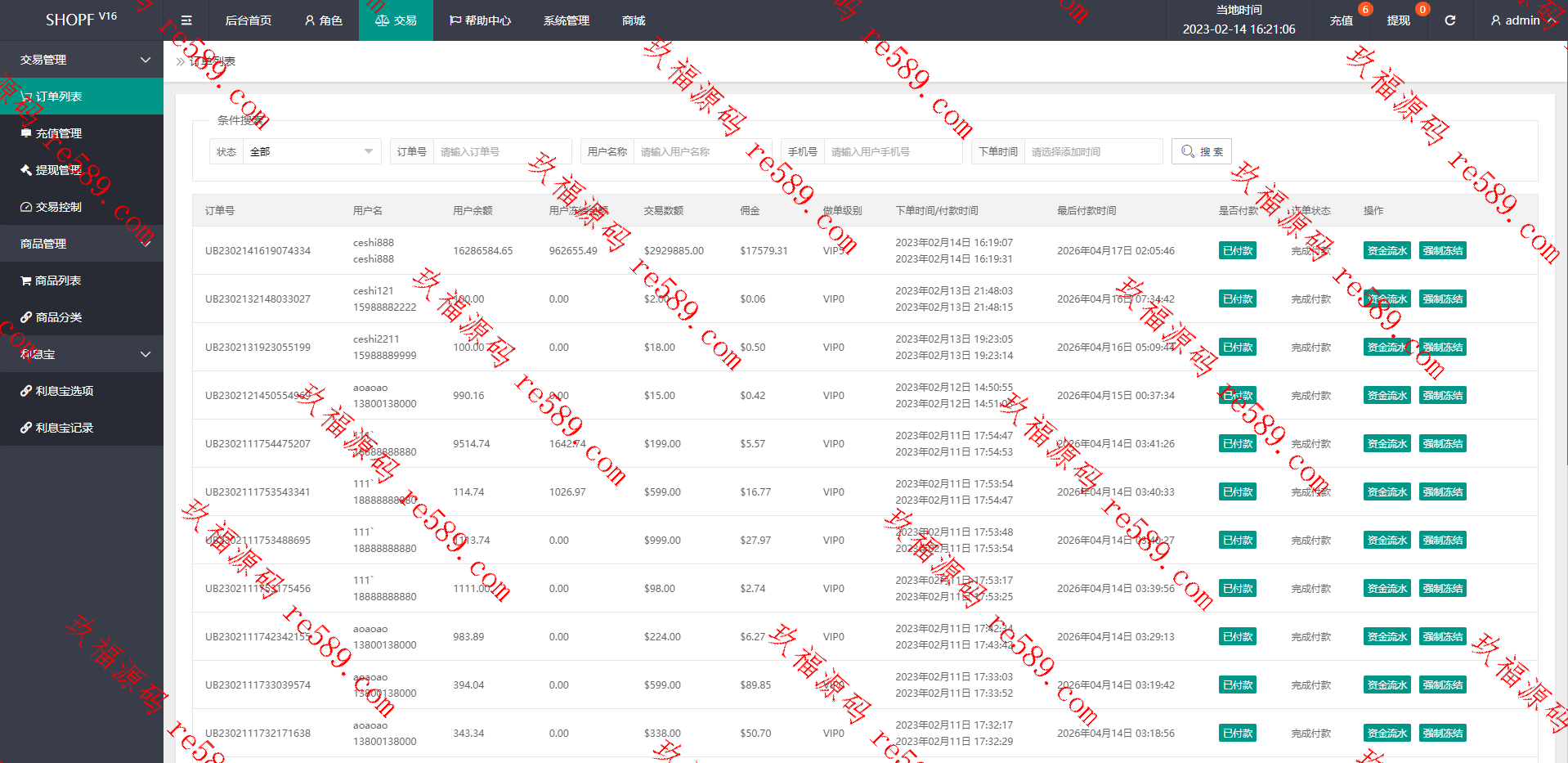Click 提现 in the top bar
Image resolution: width=1568 pixels, height=763 pixels.
click(1398, 20)
